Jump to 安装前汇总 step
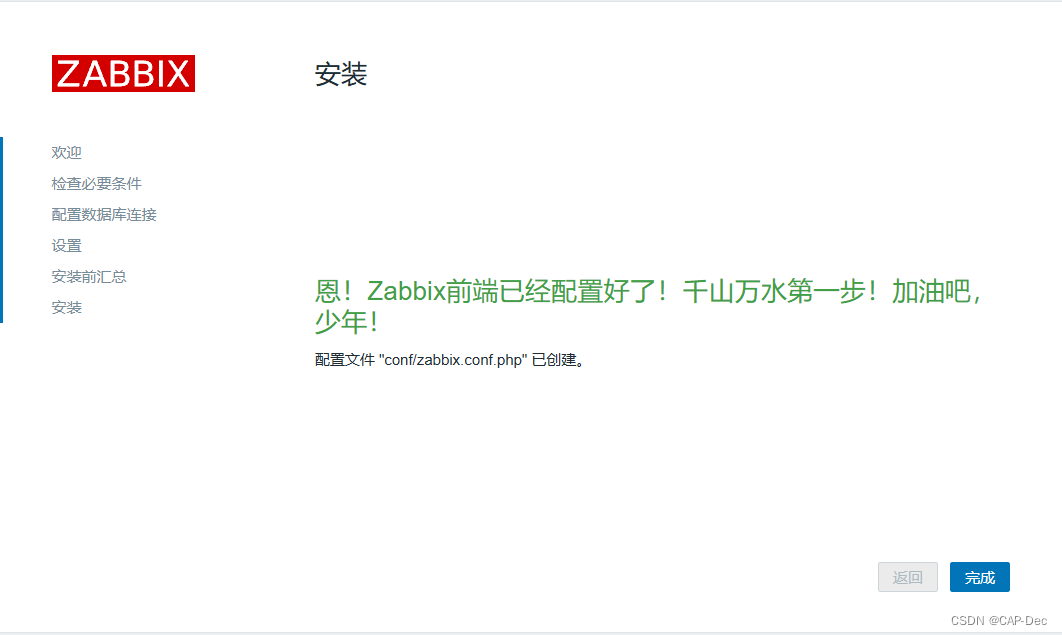 (89, 276)
